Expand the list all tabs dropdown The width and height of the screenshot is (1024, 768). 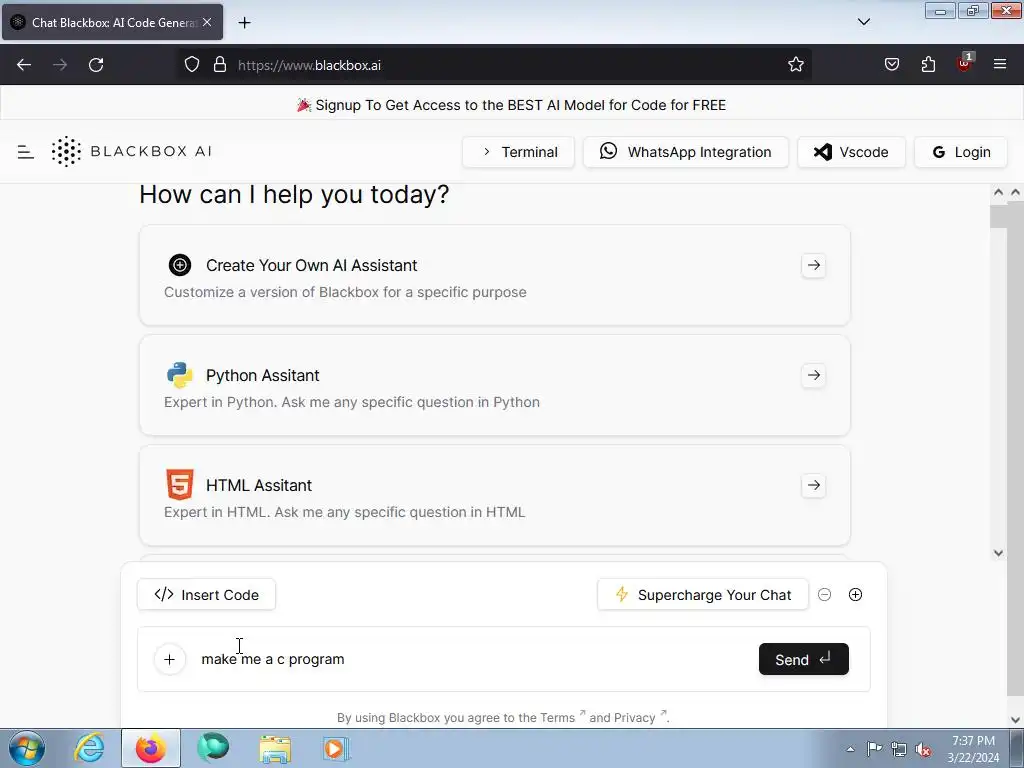point(863,22)
